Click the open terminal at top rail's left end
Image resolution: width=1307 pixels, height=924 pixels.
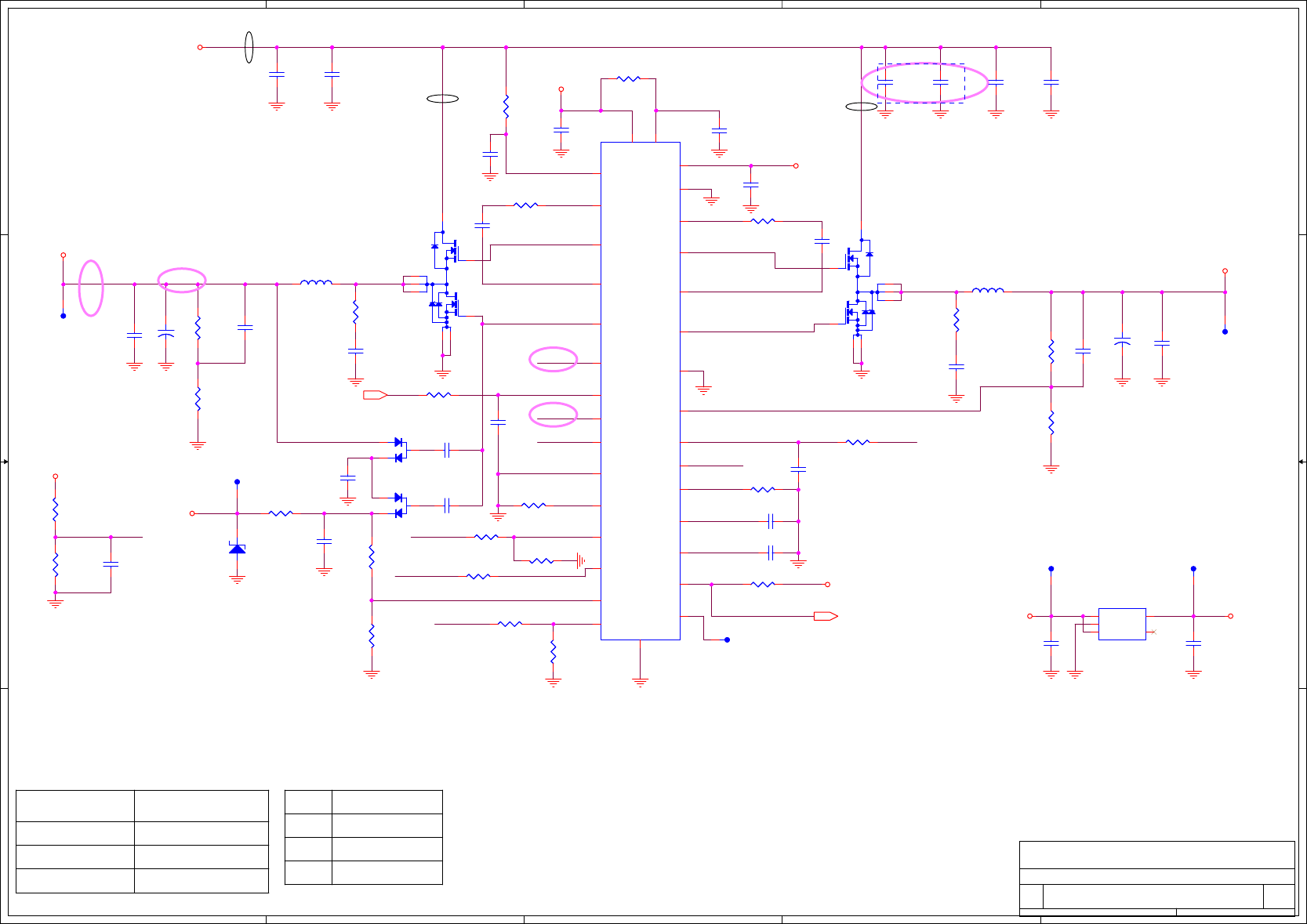(x=200, y=47)
